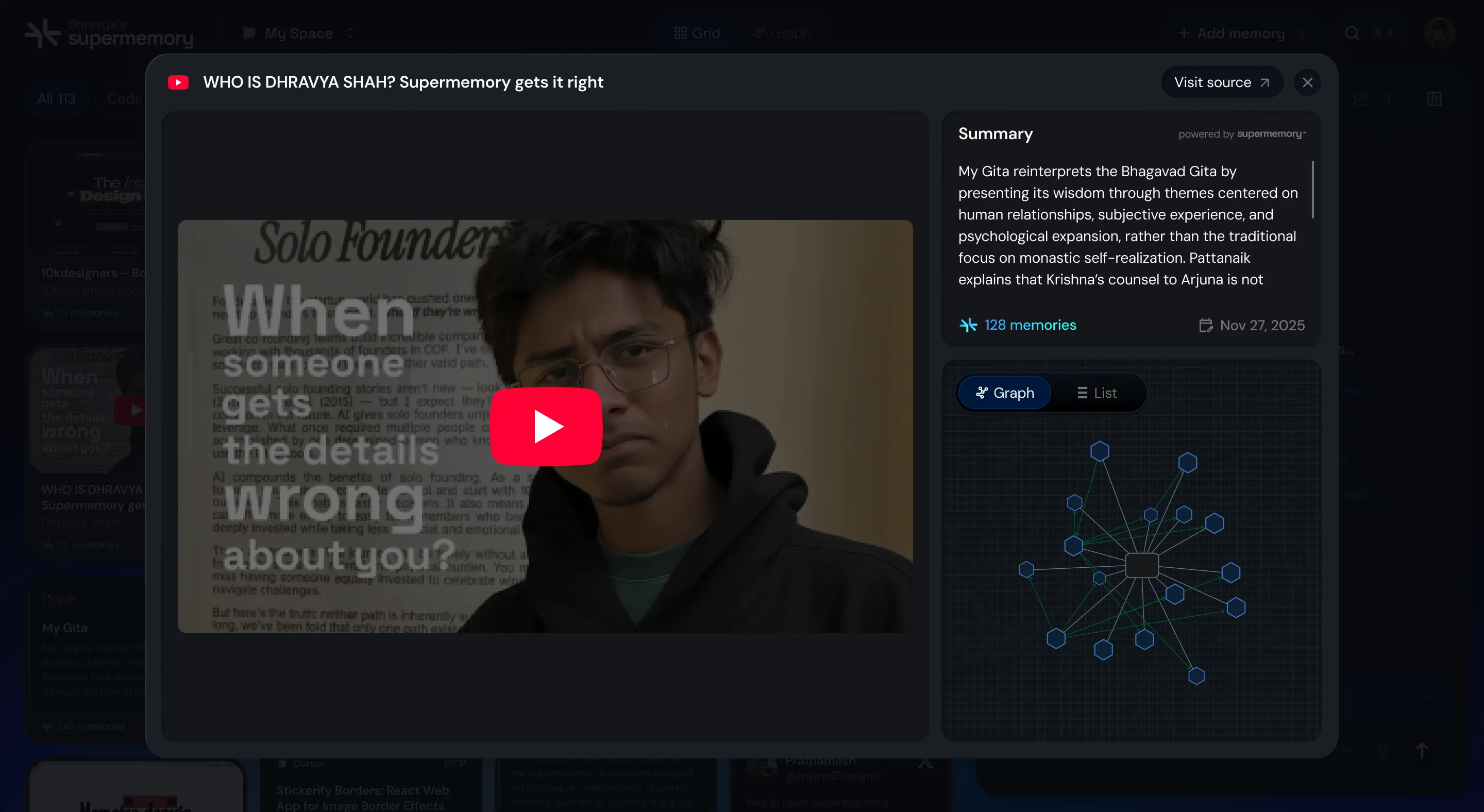Open the user profile avatar

[1439, 32]
